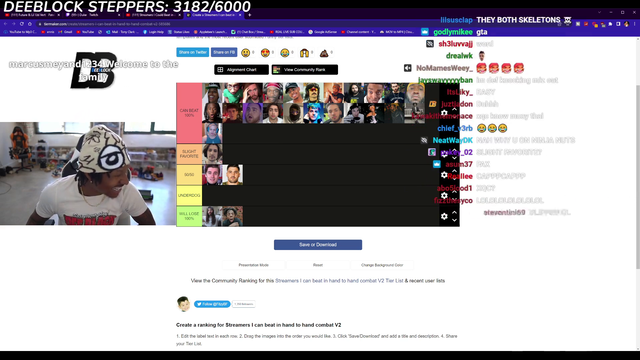Click the grinning face emoji reaction

pyautogui.click(x=245, y=53)
